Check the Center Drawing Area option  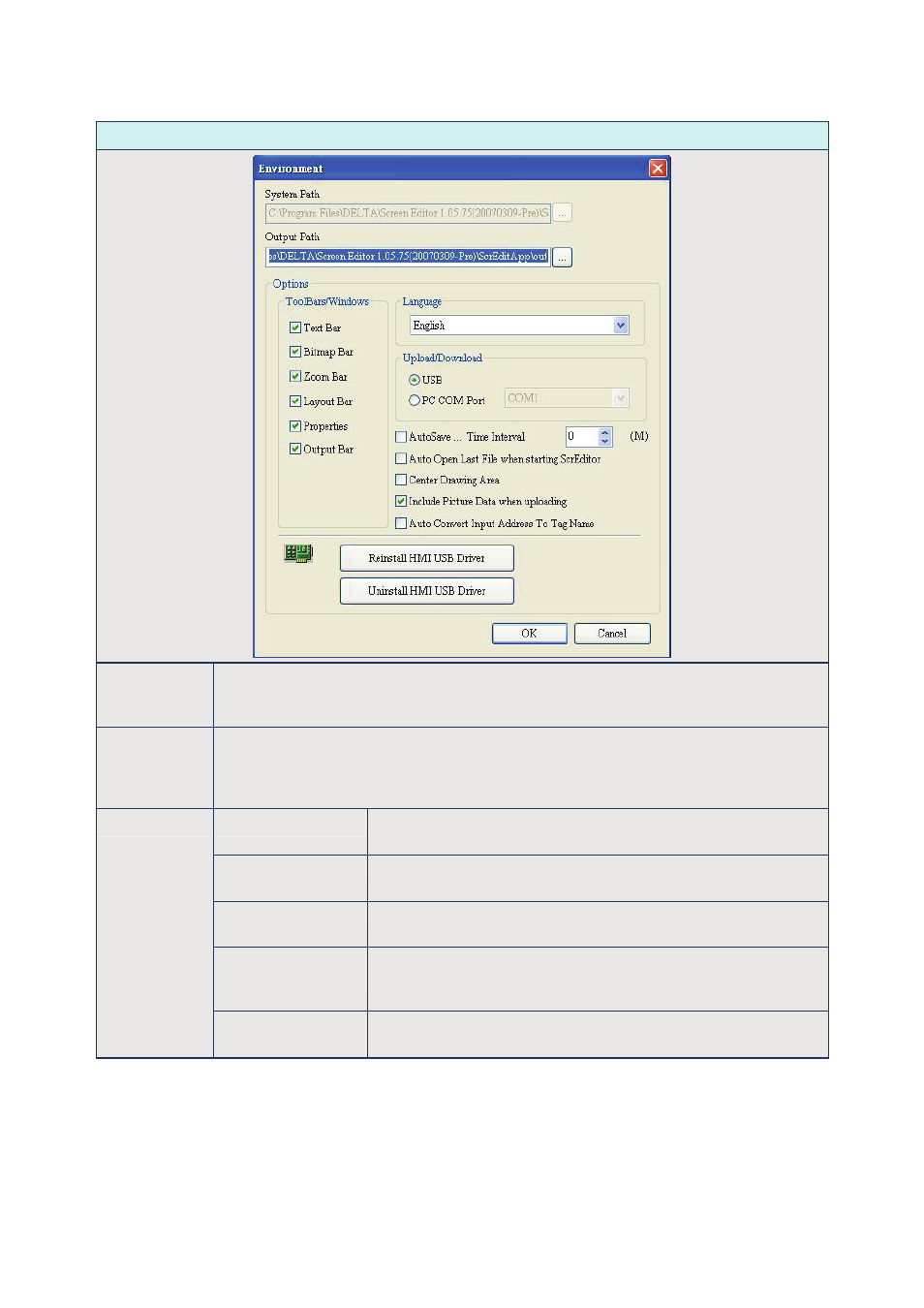(x=401, y=480)
